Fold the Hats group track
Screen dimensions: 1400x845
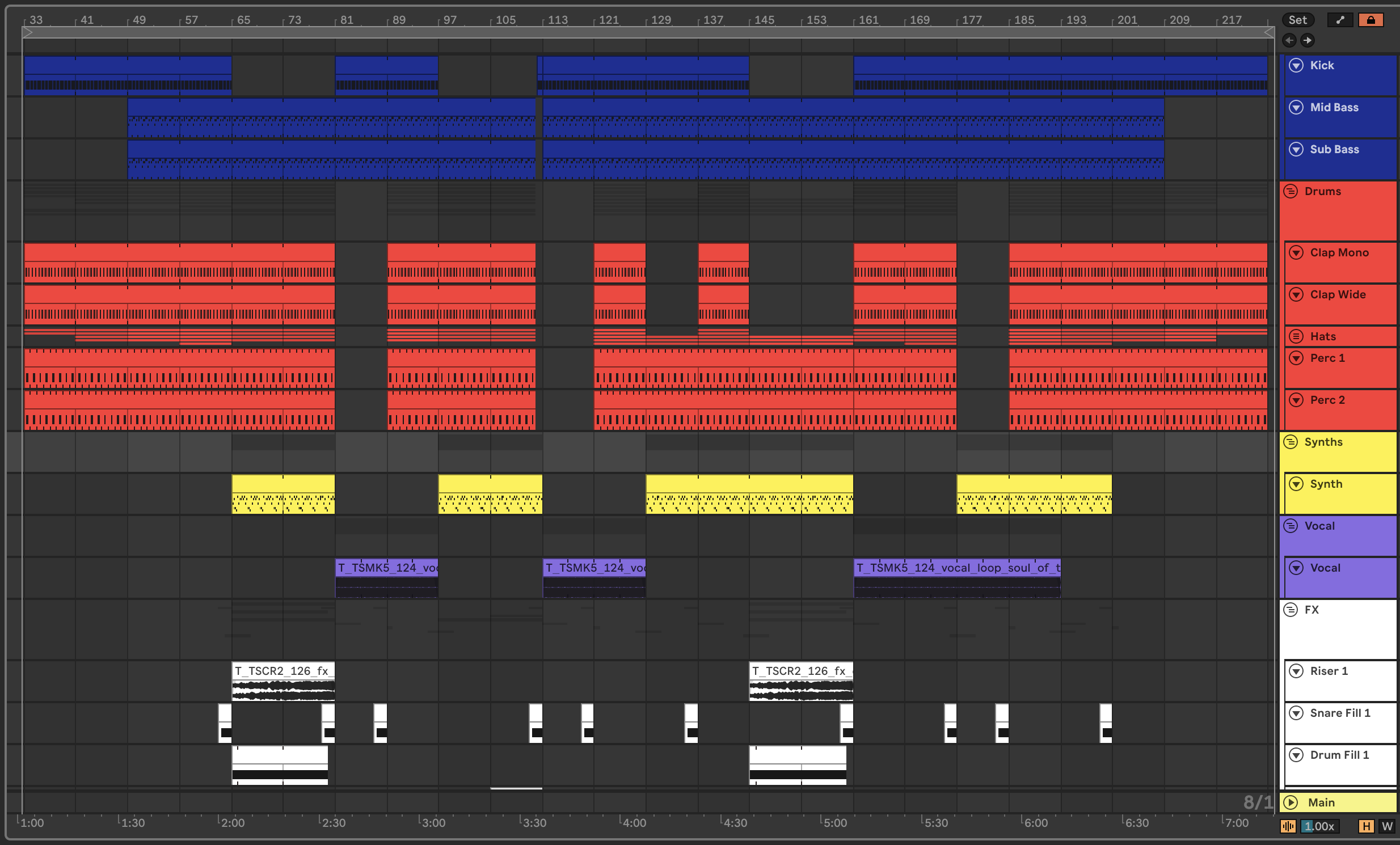[1296, 337]
